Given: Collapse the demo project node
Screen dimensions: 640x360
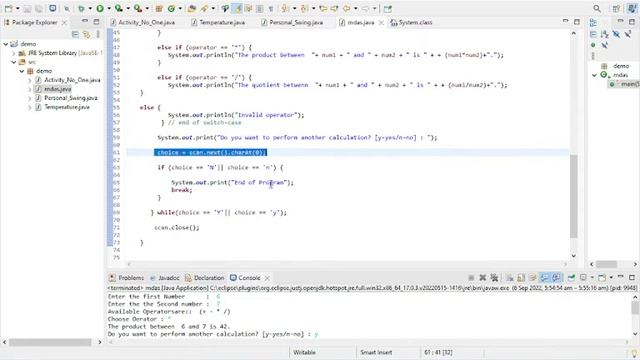Looking at the screenshot, I should coord(6,44).
